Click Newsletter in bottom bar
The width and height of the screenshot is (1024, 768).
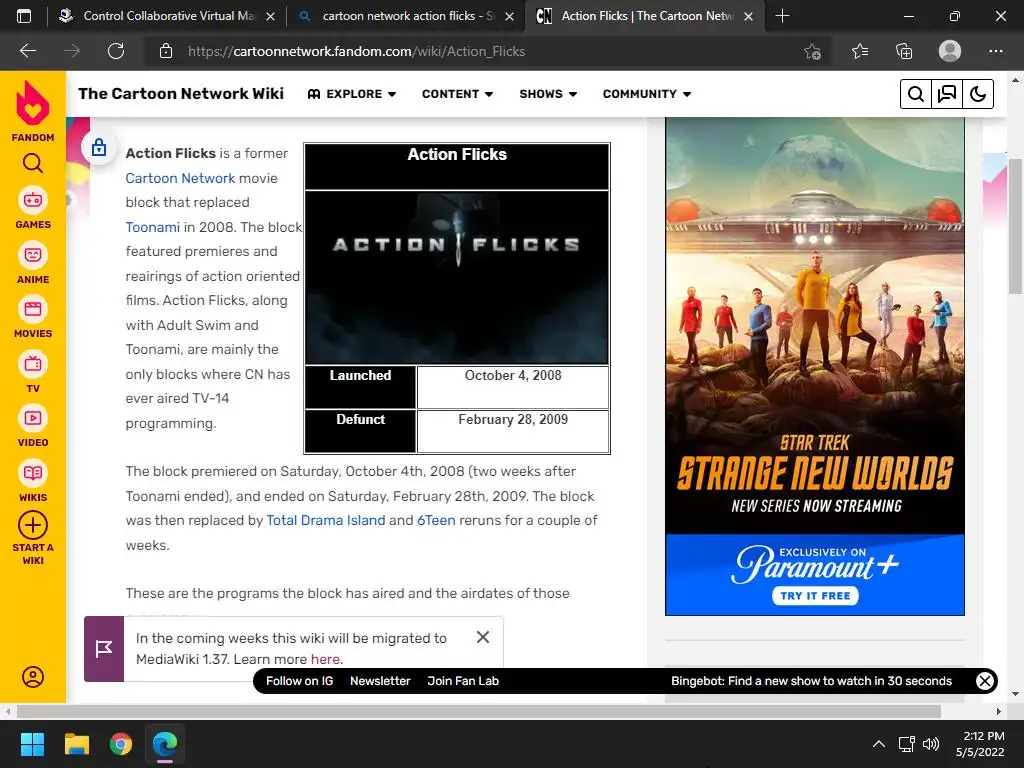click(x=380, y=680)
